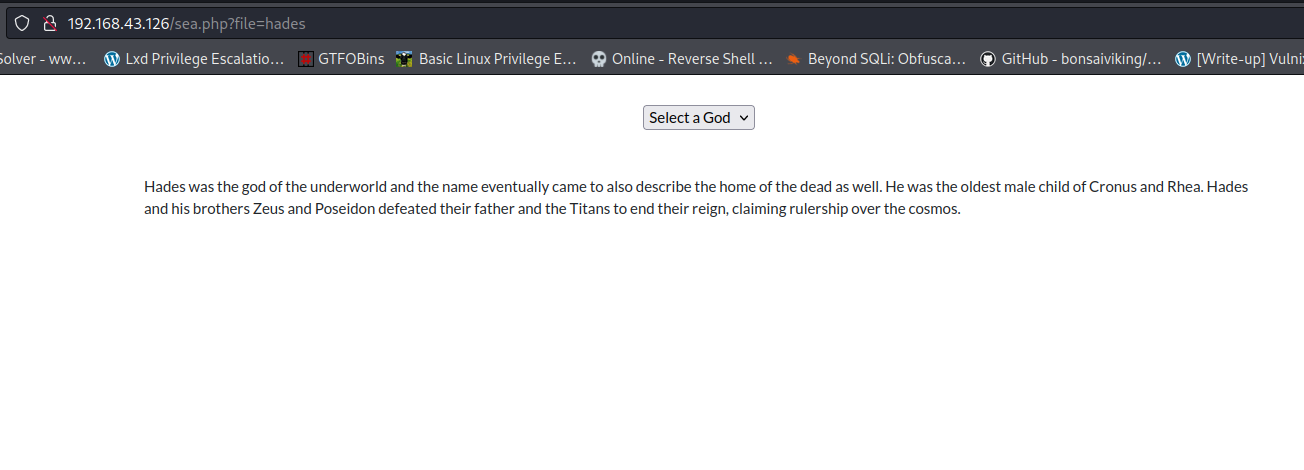This screenshot has height=470, width=1304.
Task: Click the GitHub octocat bookmark icon
Action: click(x=988, y=59)
